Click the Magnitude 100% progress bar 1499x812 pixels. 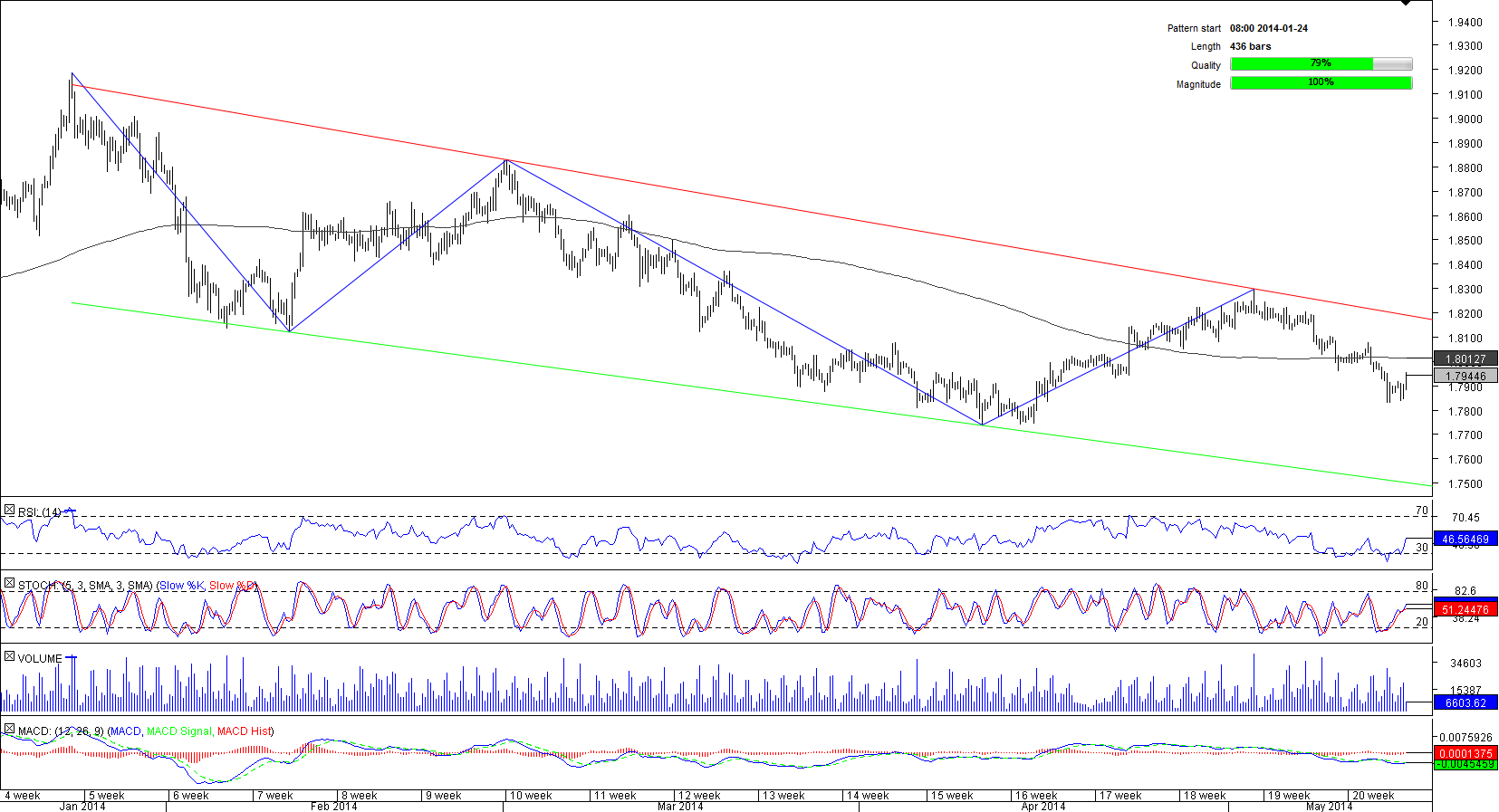tap(1321, 83)
